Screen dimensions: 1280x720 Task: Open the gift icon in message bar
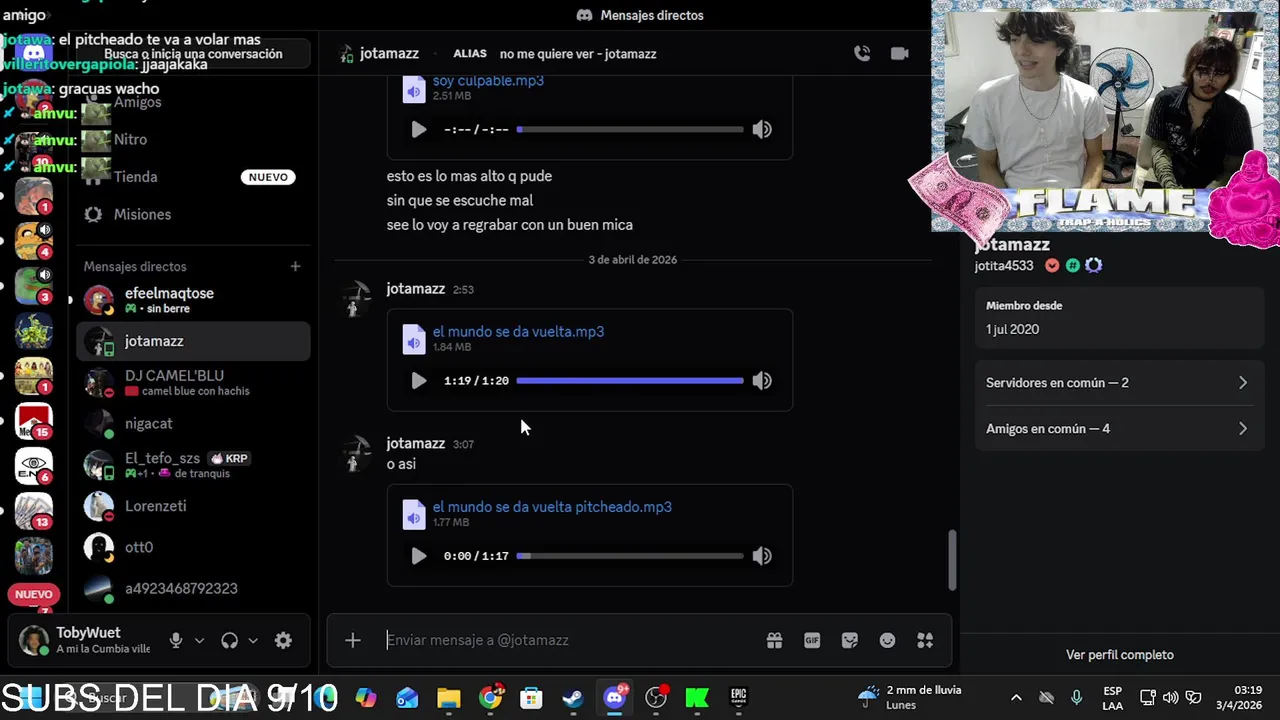(x=774, y=640)
